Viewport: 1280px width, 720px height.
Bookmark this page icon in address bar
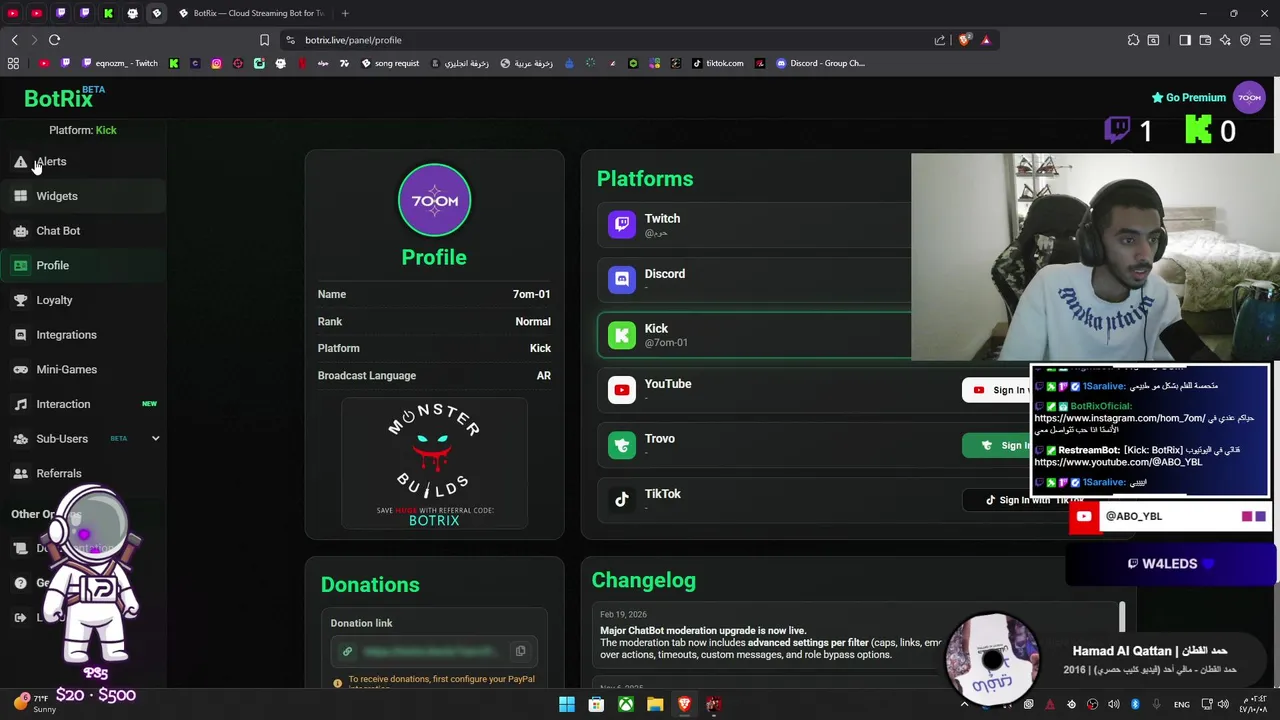pos(264,40)
